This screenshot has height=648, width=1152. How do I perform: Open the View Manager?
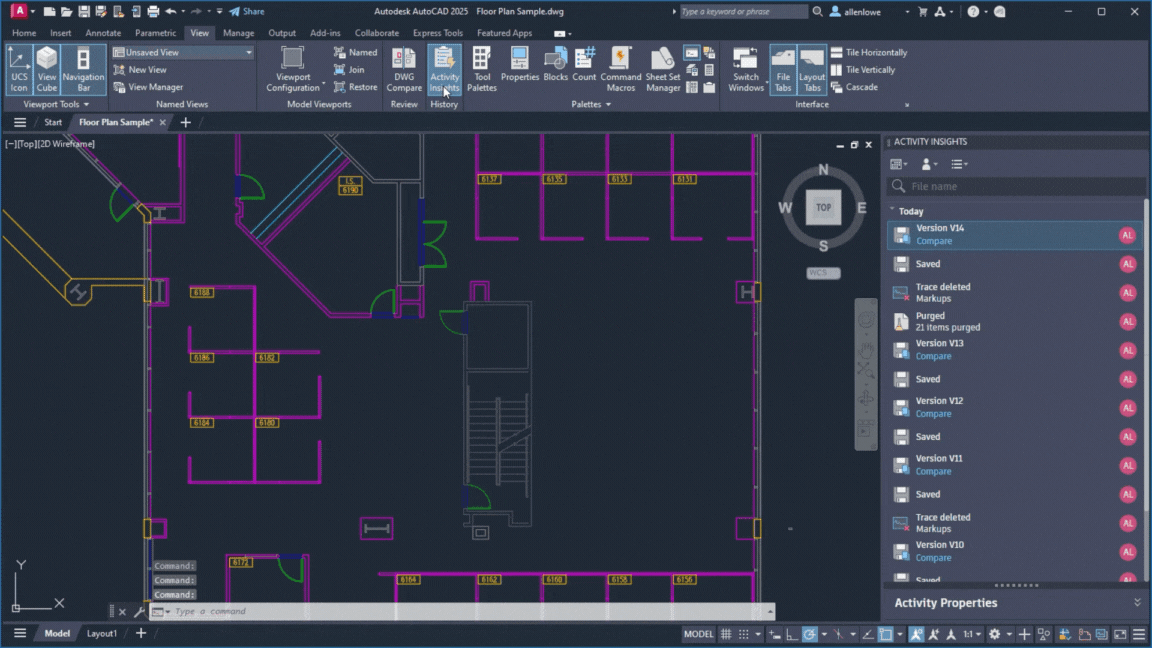click(148, 87)
